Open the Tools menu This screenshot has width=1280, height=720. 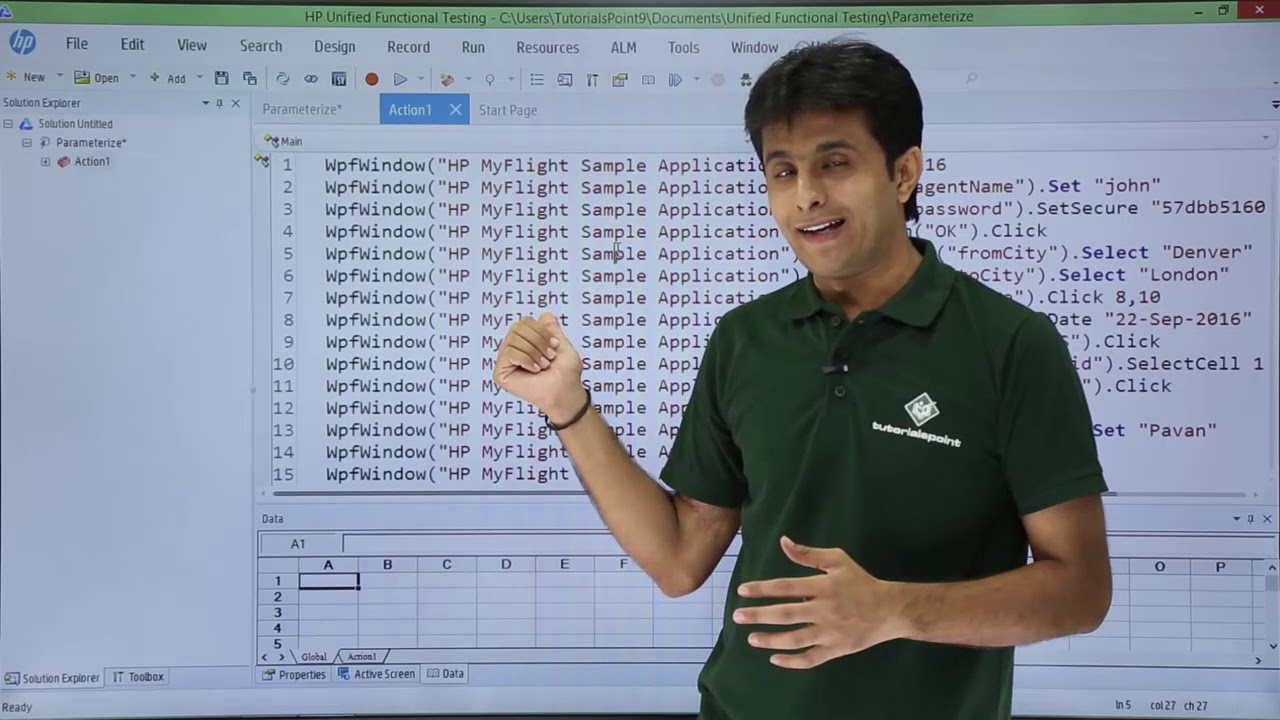tap(684, 46)
